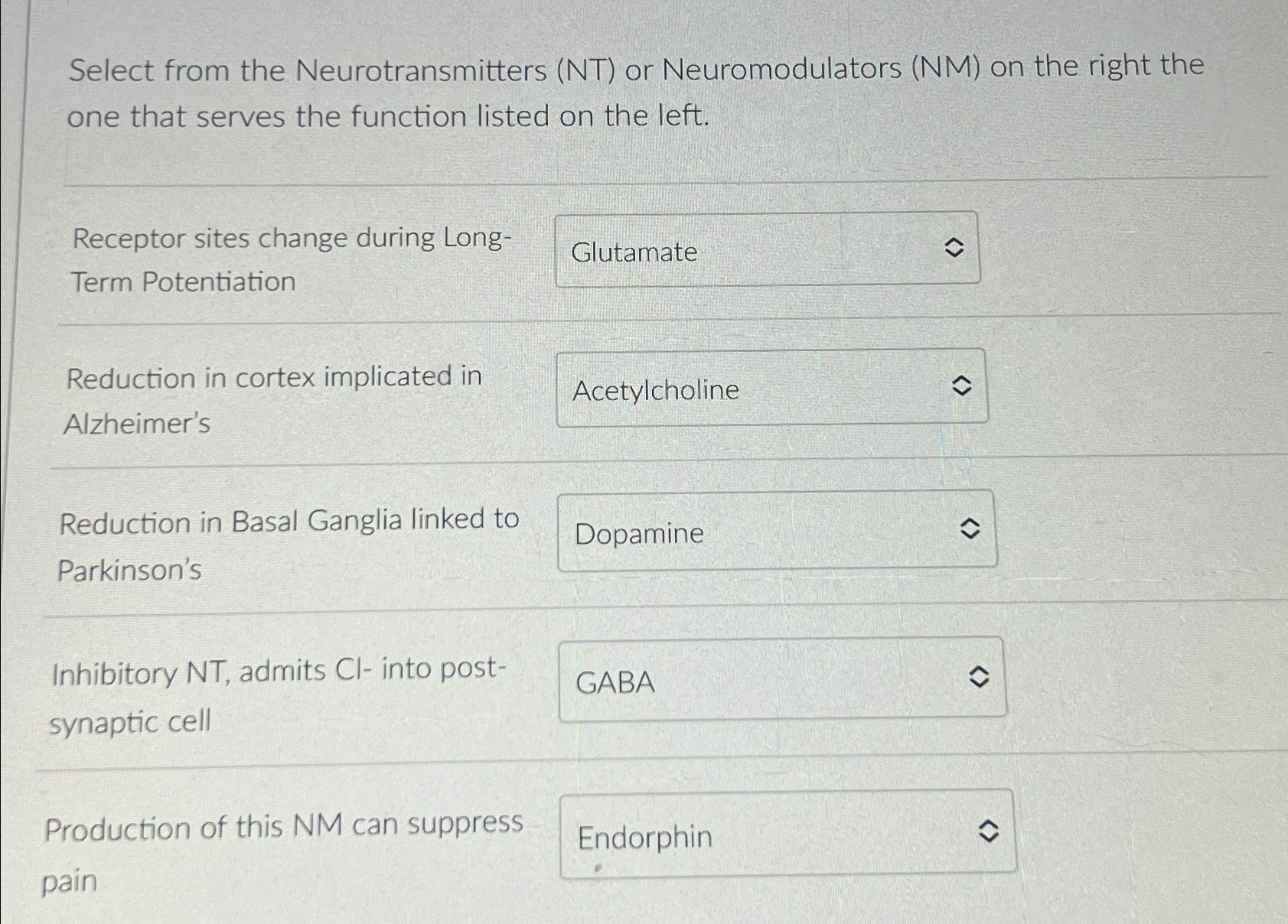Click the down arrow on Endorphin selector
The height and width of the screenshot is (924, 1288).
[x=989, y=837]
